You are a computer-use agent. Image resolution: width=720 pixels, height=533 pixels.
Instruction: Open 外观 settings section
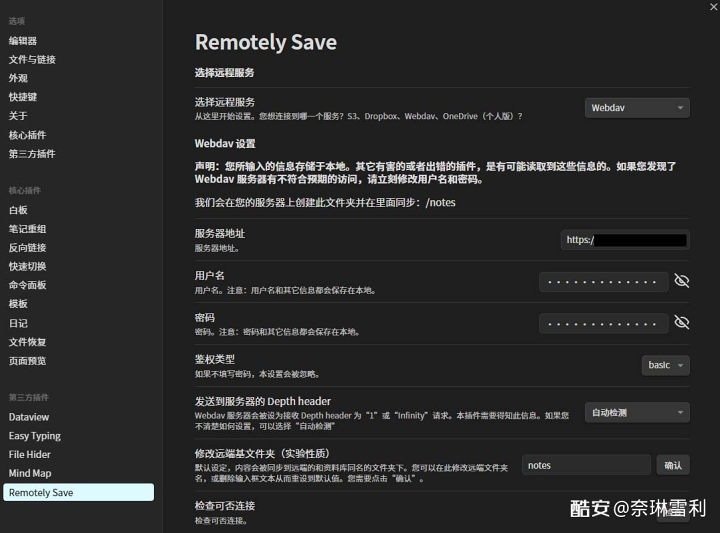pyautogui.click(x=18, y=79)
